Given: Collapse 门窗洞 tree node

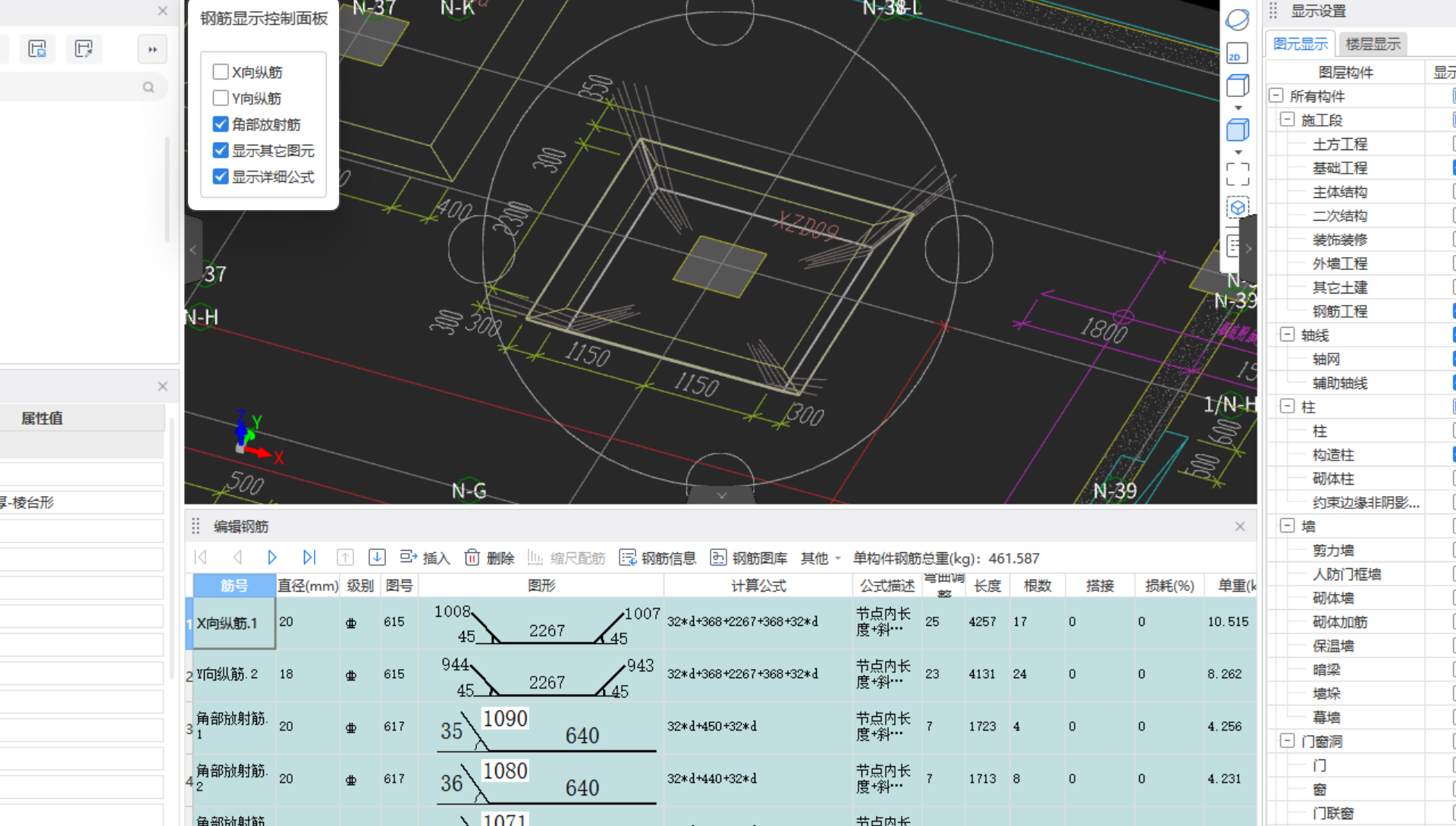Looking at the screenshot, I should (1287, 741).
